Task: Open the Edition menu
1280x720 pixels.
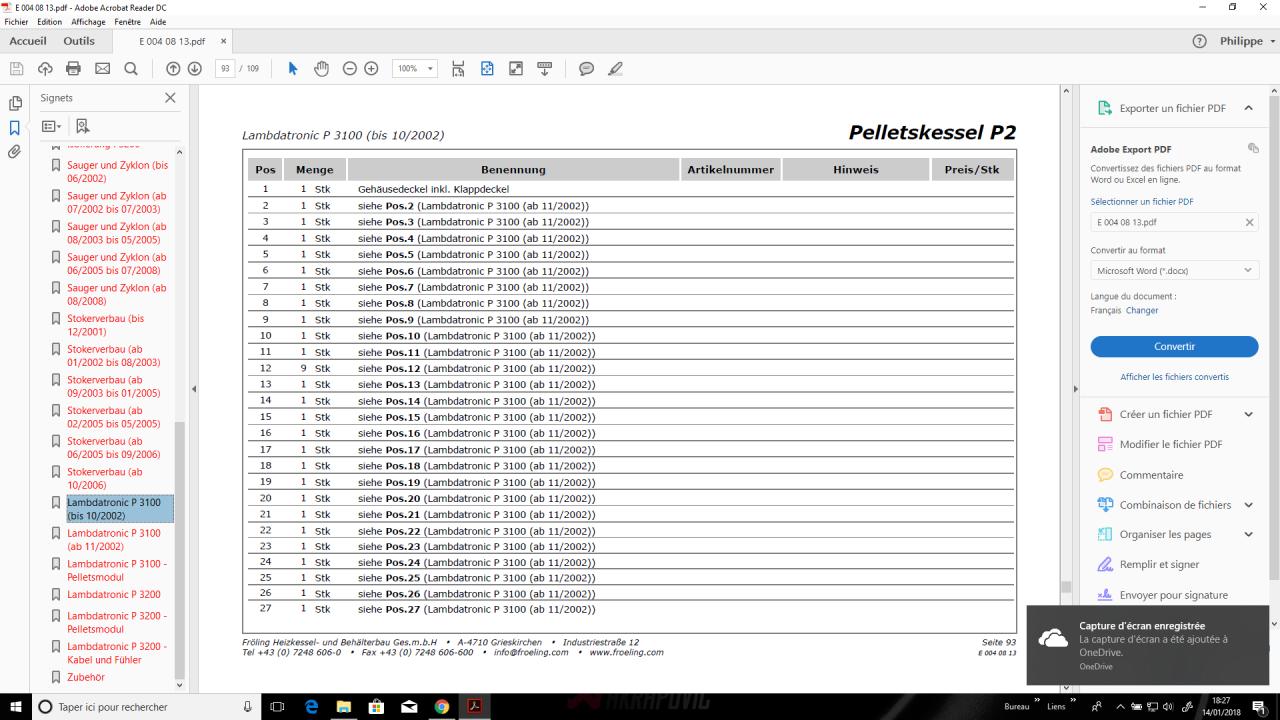Action: pyautogui.click(x=50, y=22)
